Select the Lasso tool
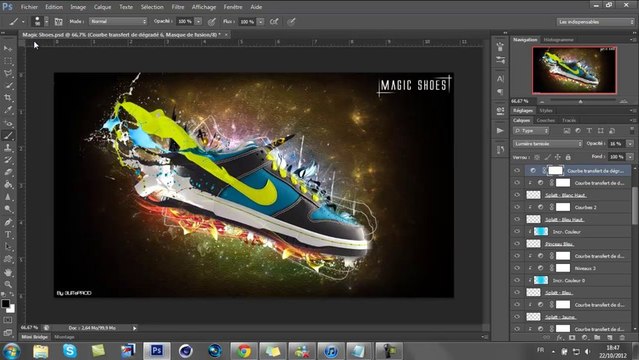 point(8,73)
